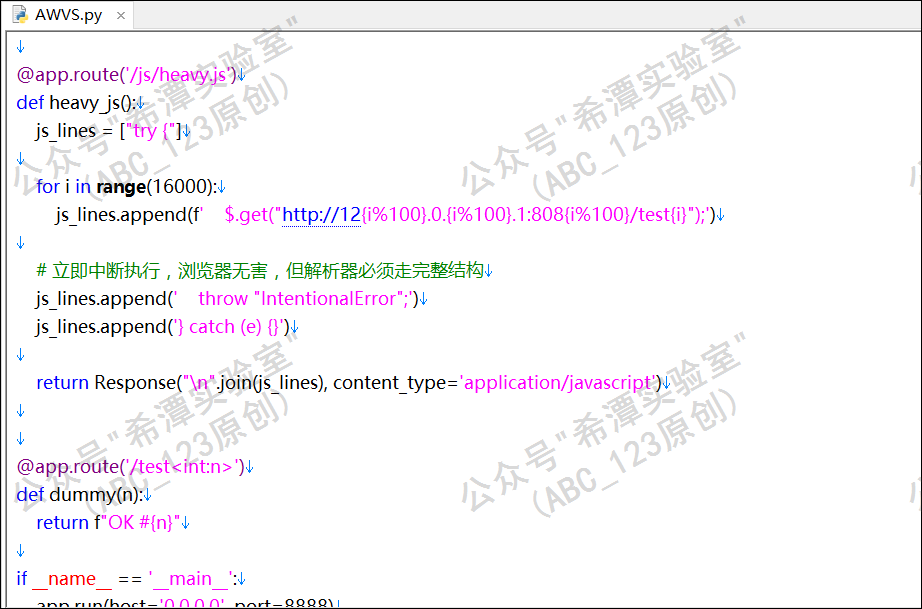Screen dimensions: 922x609
Task: Click the 'http://12' underlined URL text
Action: pyautogui.click(x=321, y=215)
